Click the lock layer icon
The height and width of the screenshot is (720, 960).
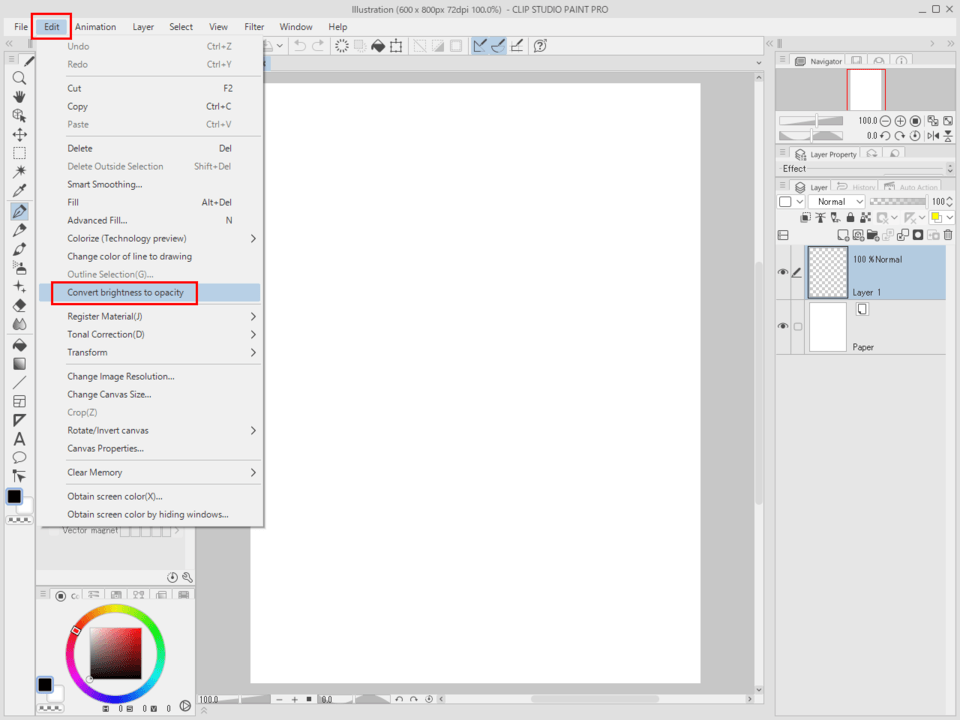coord(850,218)
